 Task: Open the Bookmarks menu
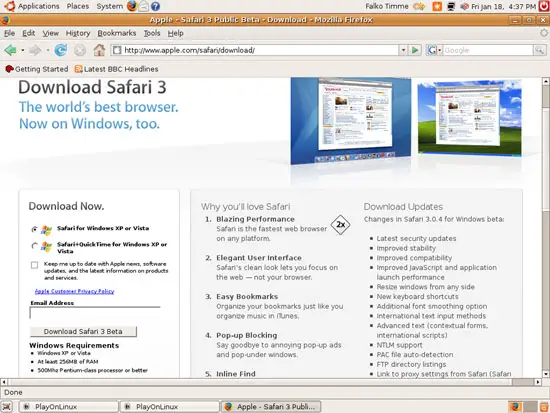(x=117, y=33)
